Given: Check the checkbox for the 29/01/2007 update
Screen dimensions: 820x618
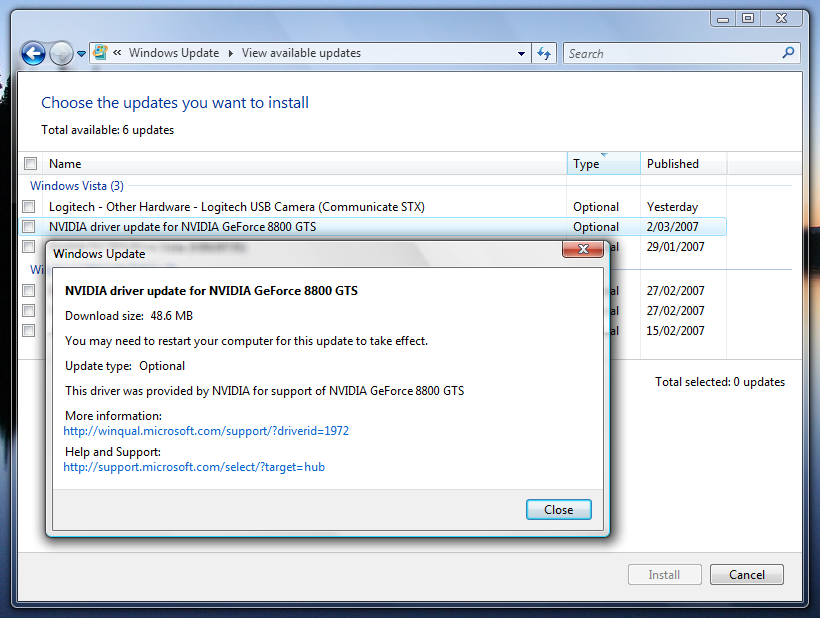Looking at the screenshot, I should (29, 246).
